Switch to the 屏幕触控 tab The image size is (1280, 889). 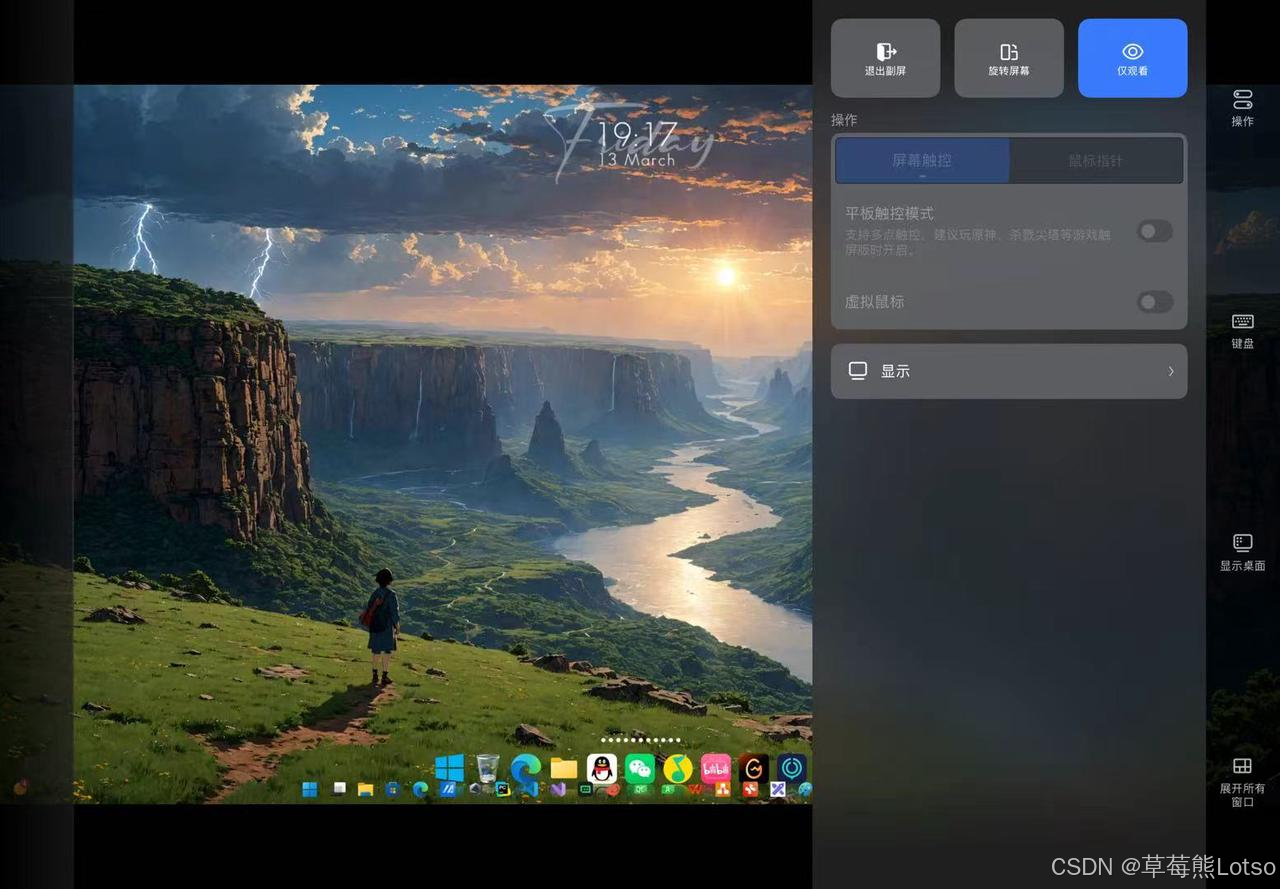(922, 160)
